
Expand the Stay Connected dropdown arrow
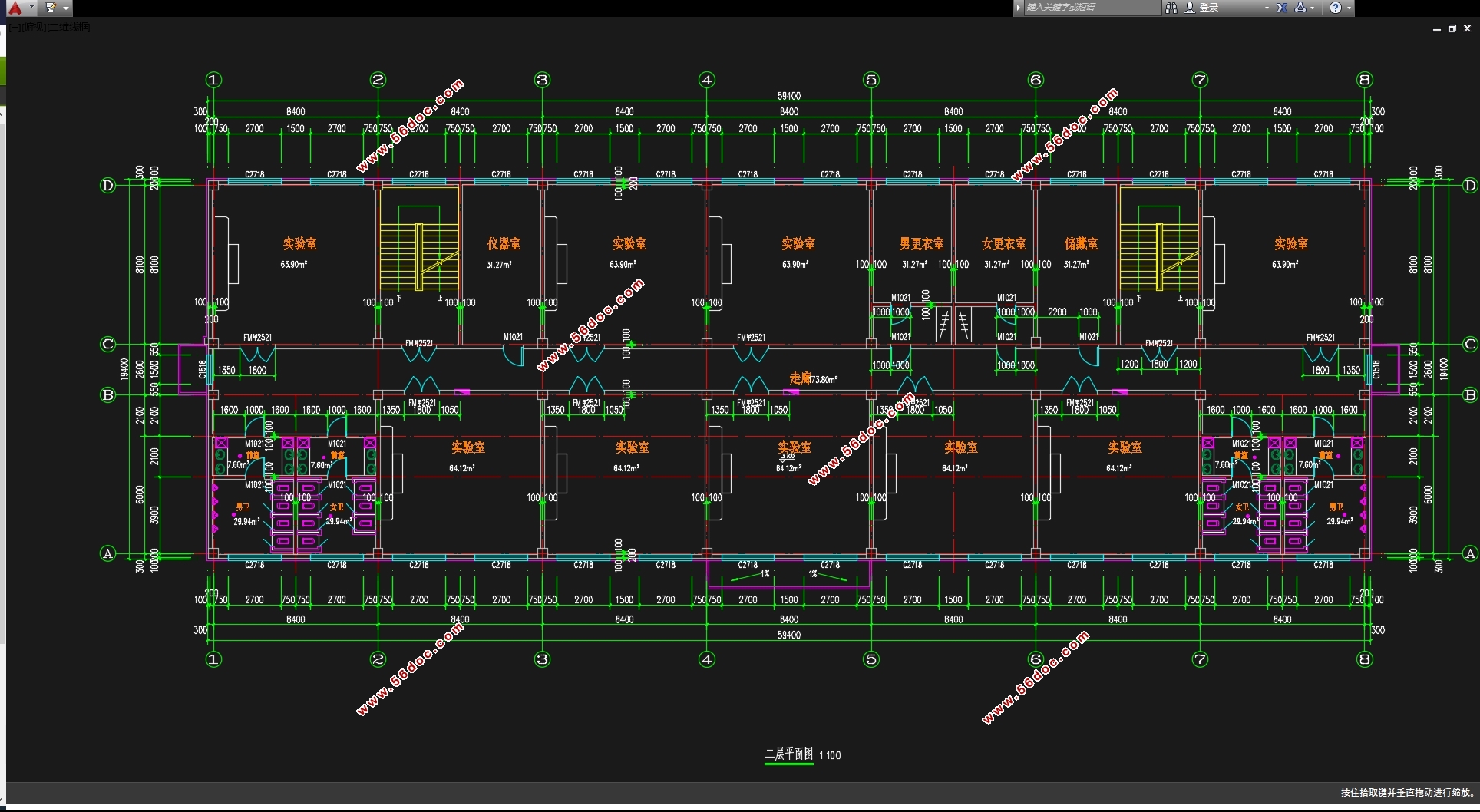point(1313,8)
